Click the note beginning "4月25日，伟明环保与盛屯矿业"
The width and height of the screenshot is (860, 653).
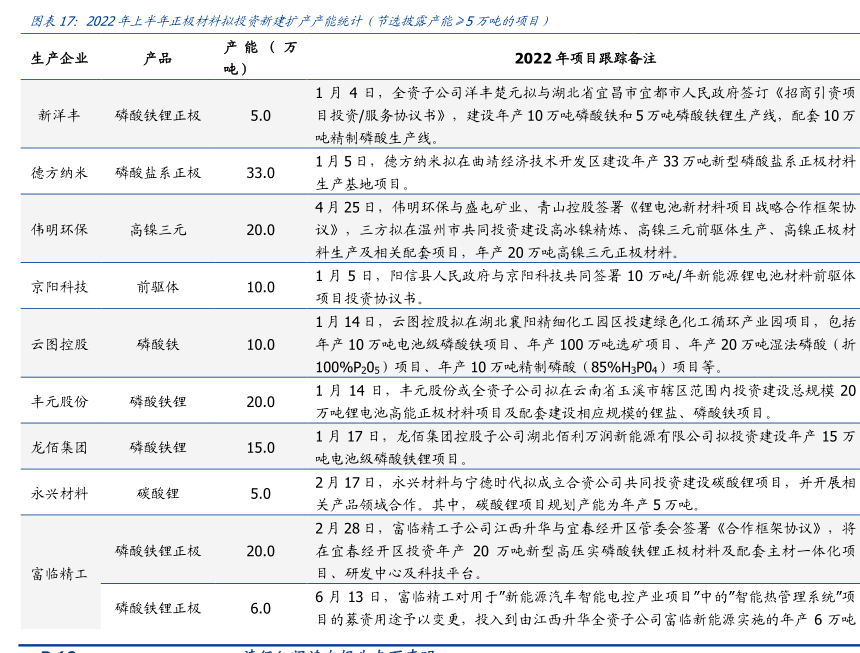pos(585,230)
